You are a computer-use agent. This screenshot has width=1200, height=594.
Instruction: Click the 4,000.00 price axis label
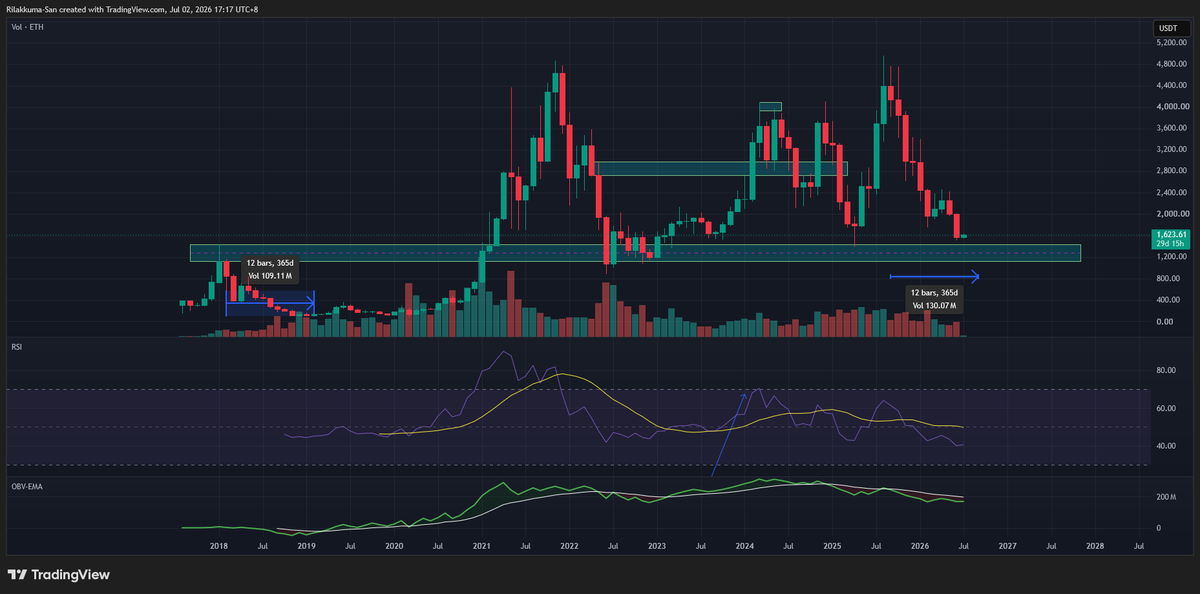(x=1171, y=107)
